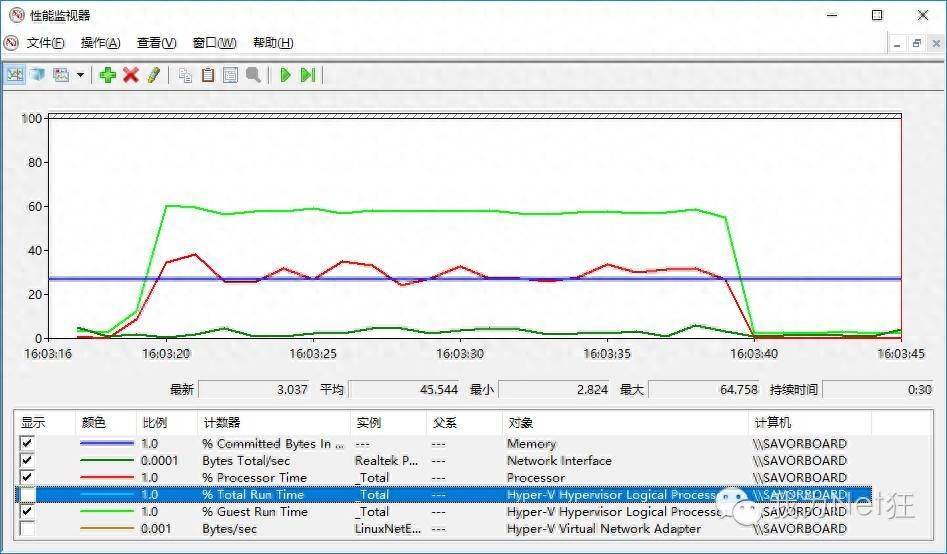This screenshot has height=554, width=947.
Task: Expand the graph type dropdown arrow
Action: pos(80,75)
